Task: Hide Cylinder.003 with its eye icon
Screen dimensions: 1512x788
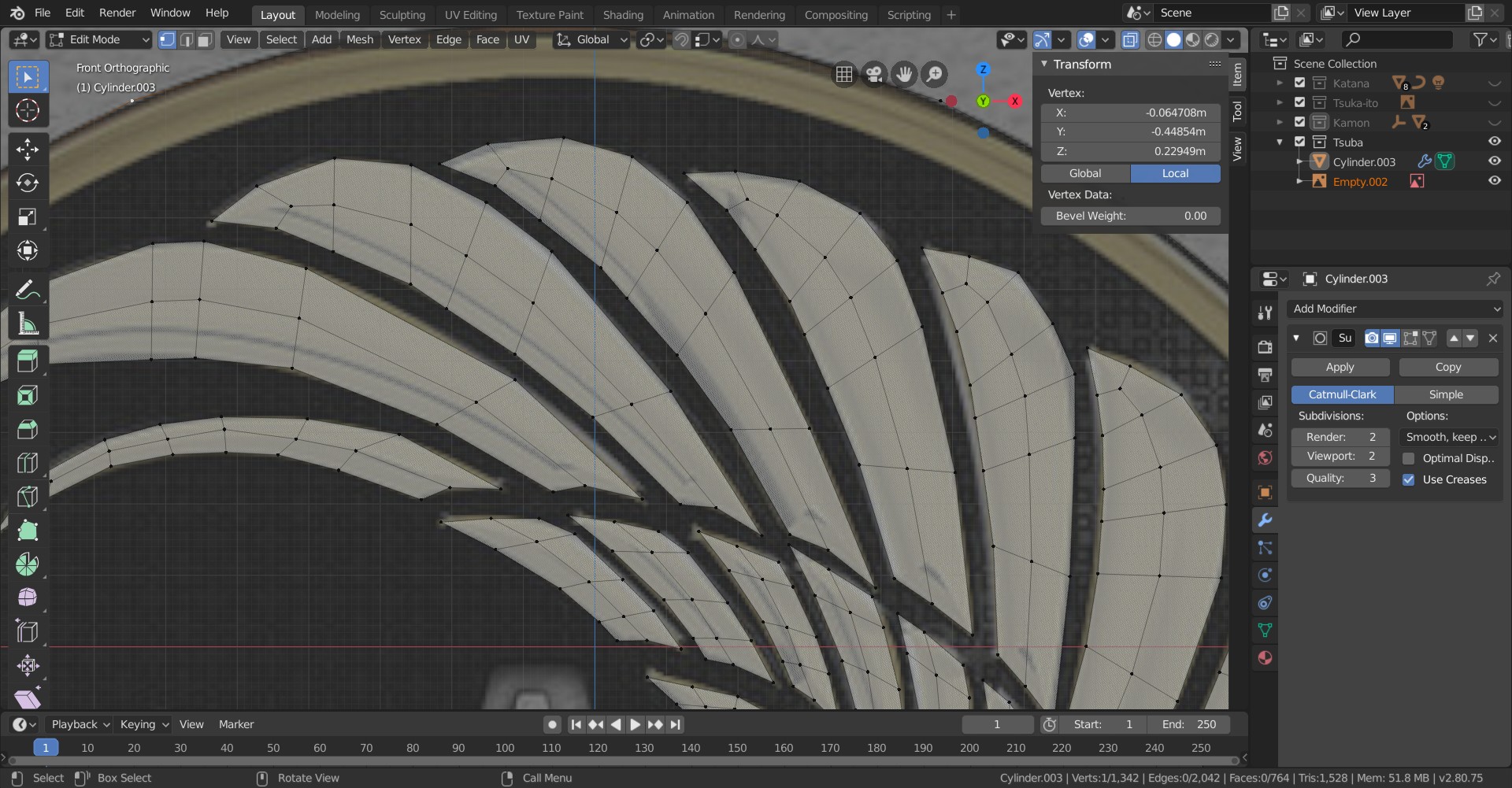Action: pyautogui.click(x=1494, y=161)
